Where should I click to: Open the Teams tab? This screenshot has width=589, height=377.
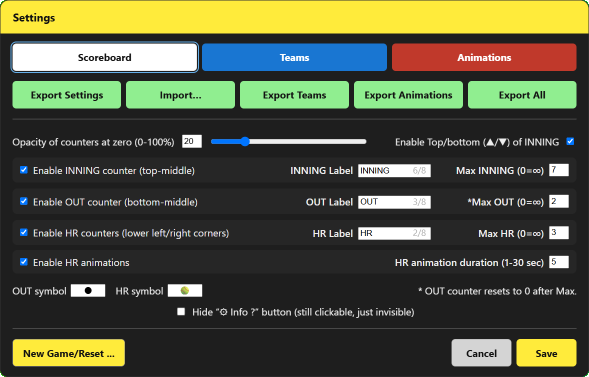pyautogui.click(x=294, y=57)
